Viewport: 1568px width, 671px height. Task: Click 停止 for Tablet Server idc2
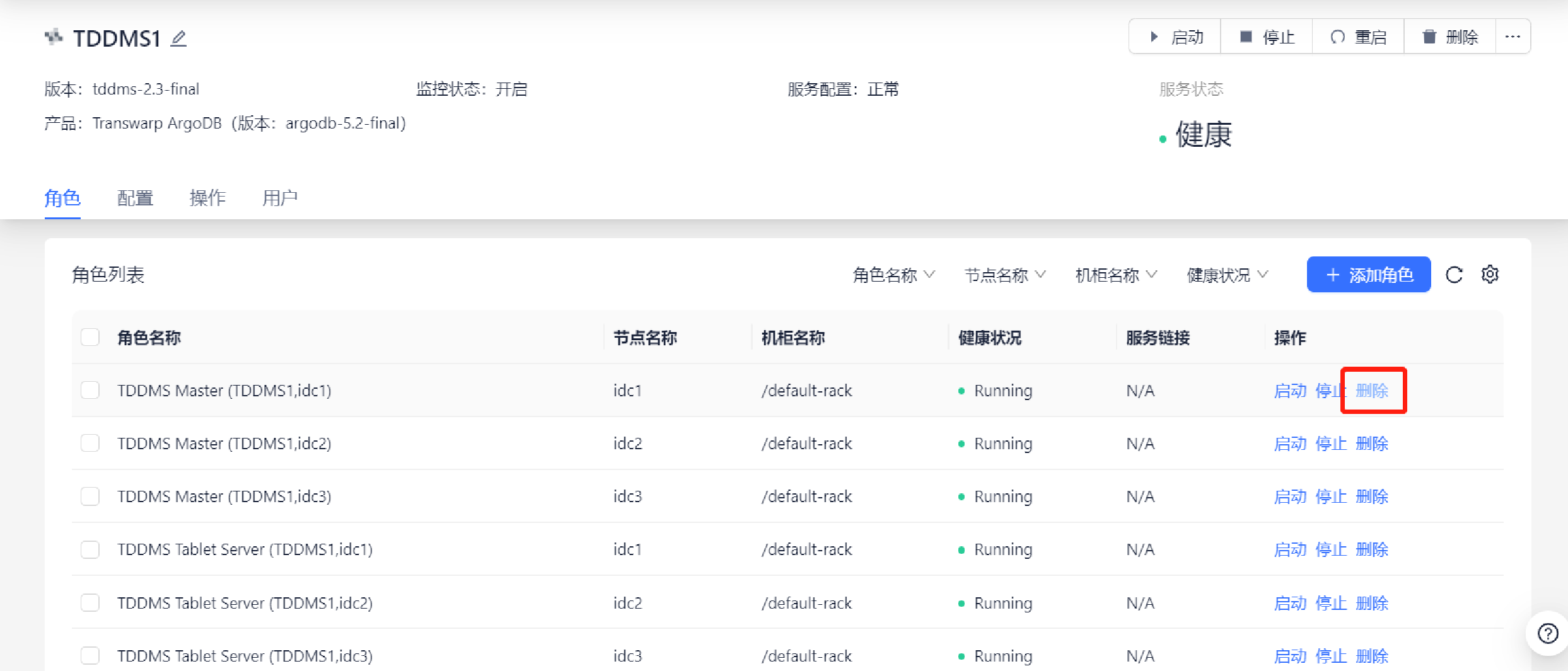[x=1331, y=603]
